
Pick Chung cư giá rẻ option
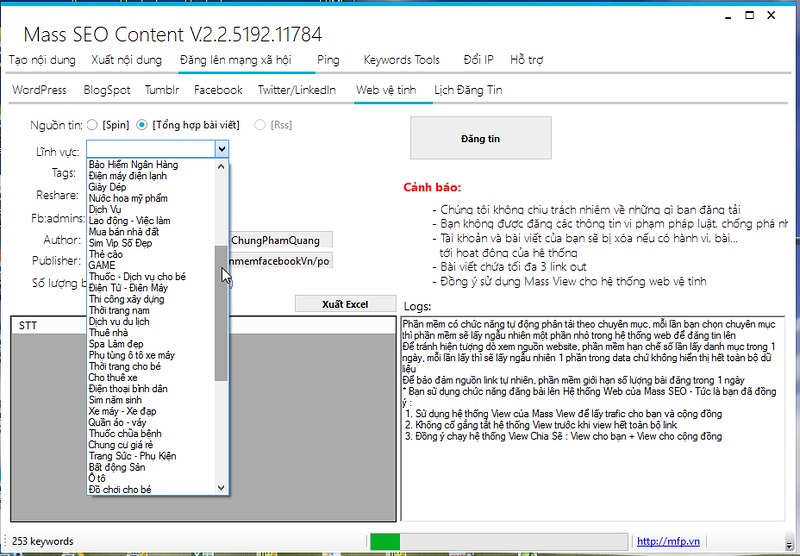[x=121, y=445]
